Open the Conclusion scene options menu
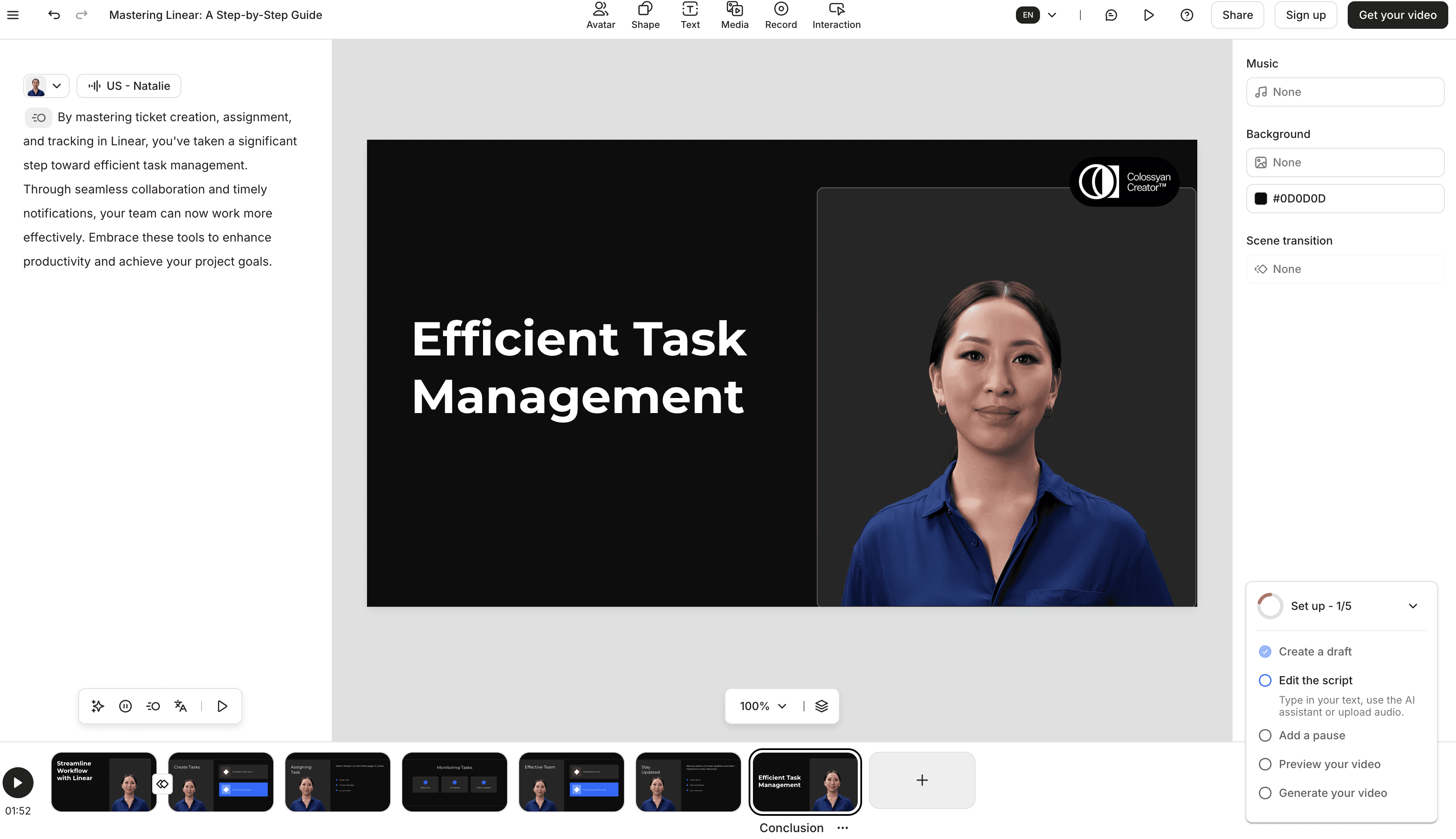This screenshot has height=839, width=1456. tap(843, 828)
